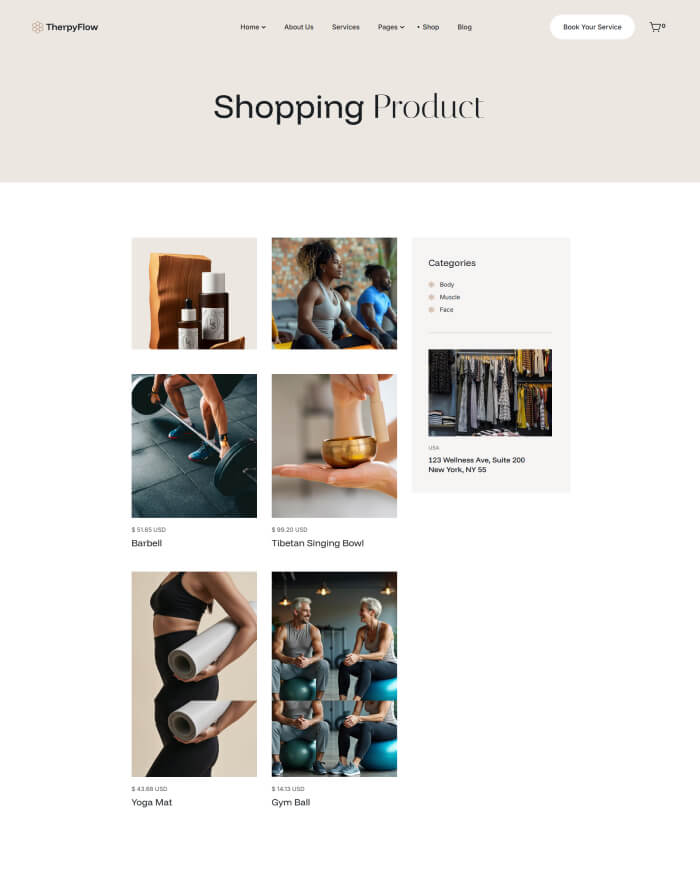Screen dimensions: 700x874
Task: Click the yoga class product image
Action: [x=334, y=294]
